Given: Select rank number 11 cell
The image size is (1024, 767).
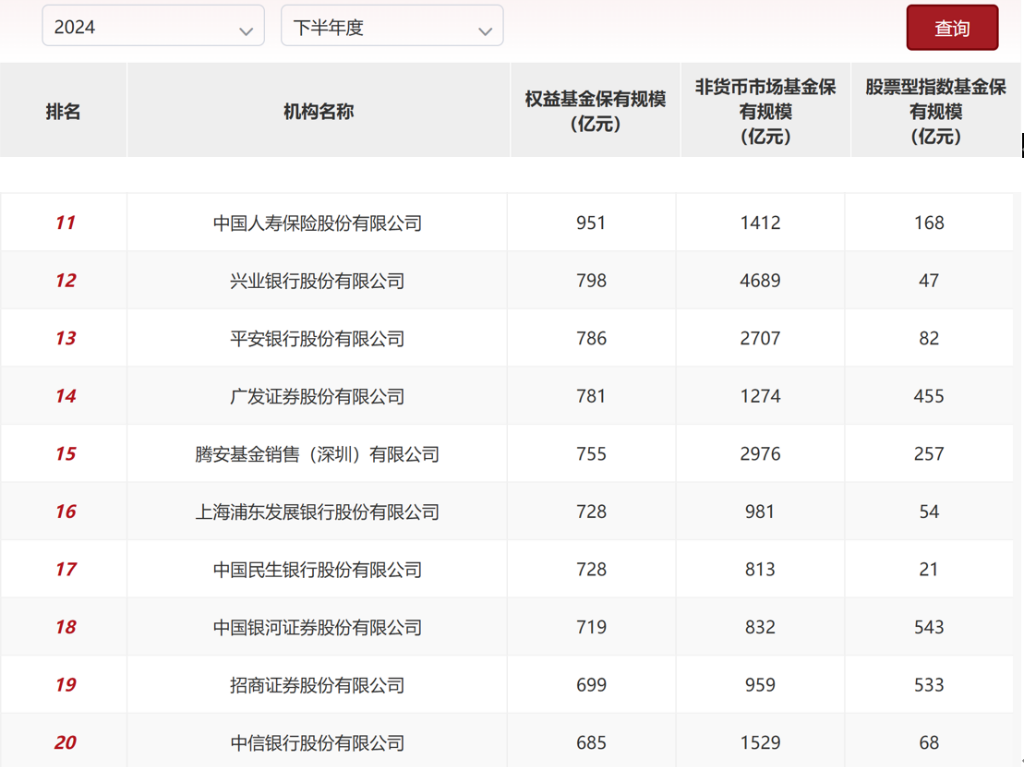Looking at the screenshot, I should (x=63, y=222).
